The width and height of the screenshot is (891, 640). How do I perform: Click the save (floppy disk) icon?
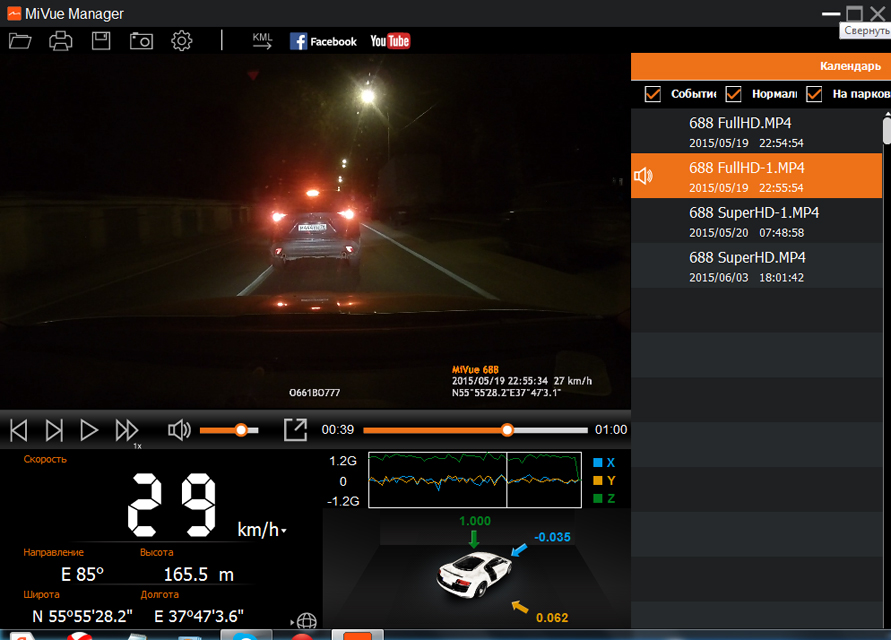[101, 41]
